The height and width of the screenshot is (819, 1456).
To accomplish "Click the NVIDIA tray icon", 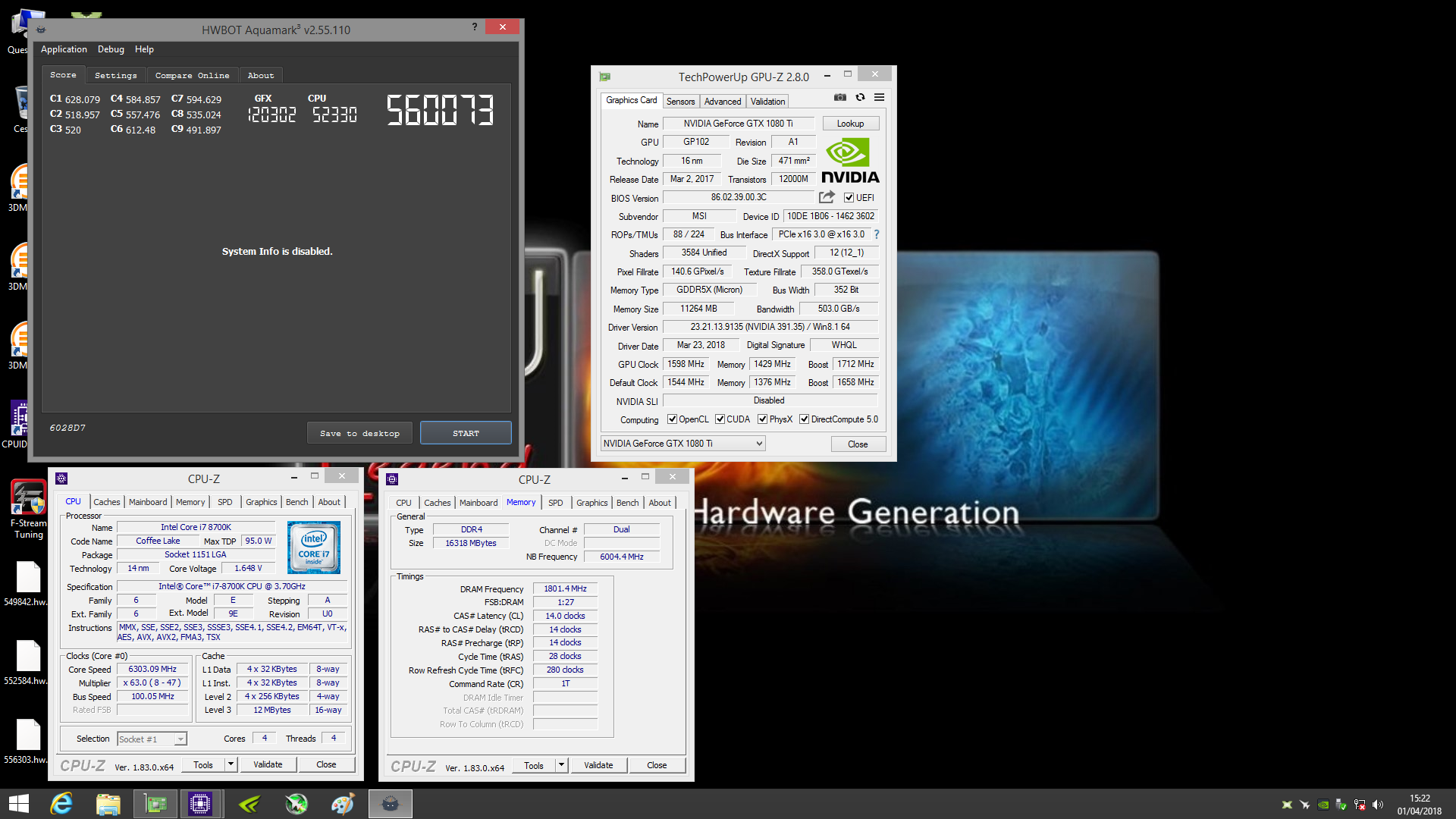I will pos(1323,805).
